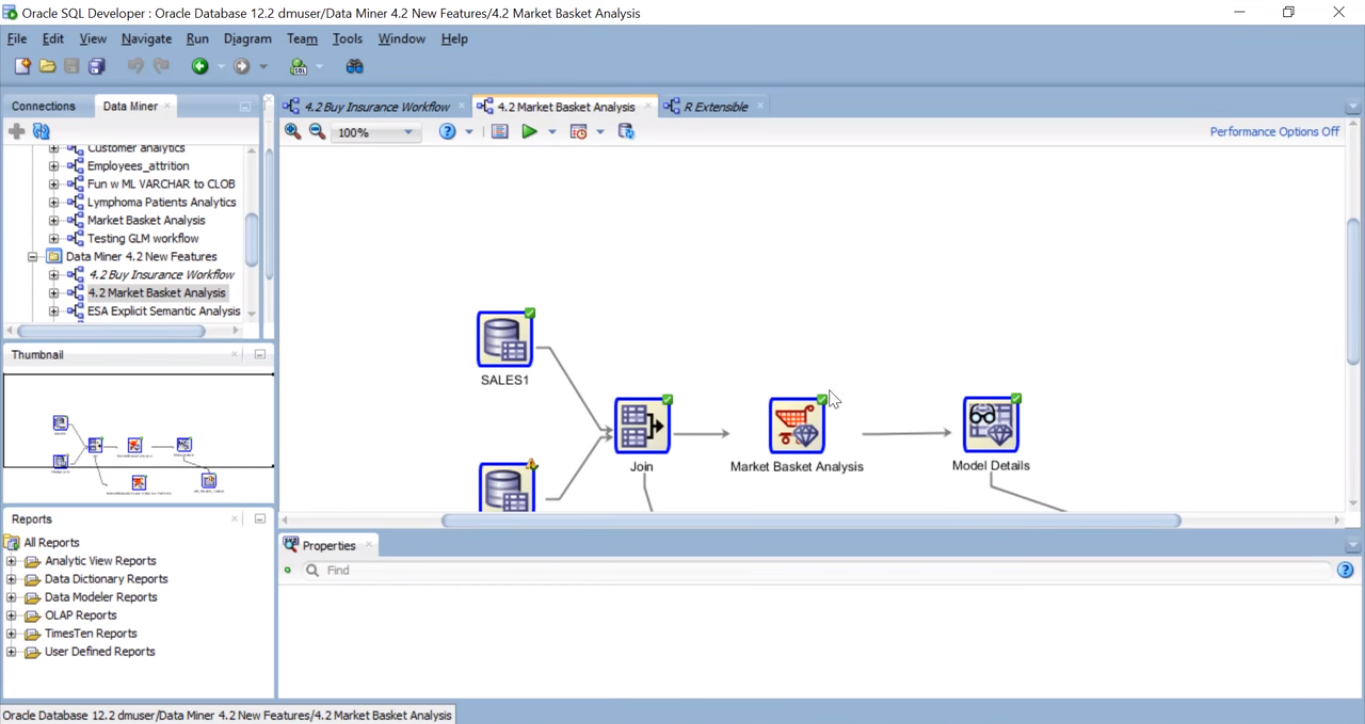Collapse Data Miner 4.2 New Features folder

click(33, 256)
